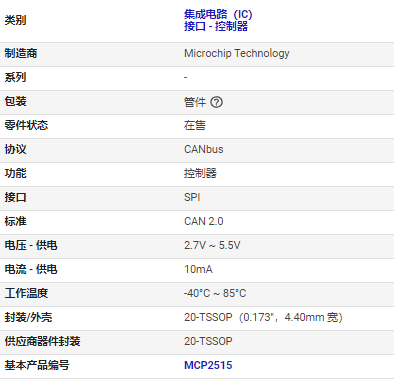This screenshot has width=394, height=380.
Task: Open the 接口 - 控制器 category link
Action: point(216,26)
